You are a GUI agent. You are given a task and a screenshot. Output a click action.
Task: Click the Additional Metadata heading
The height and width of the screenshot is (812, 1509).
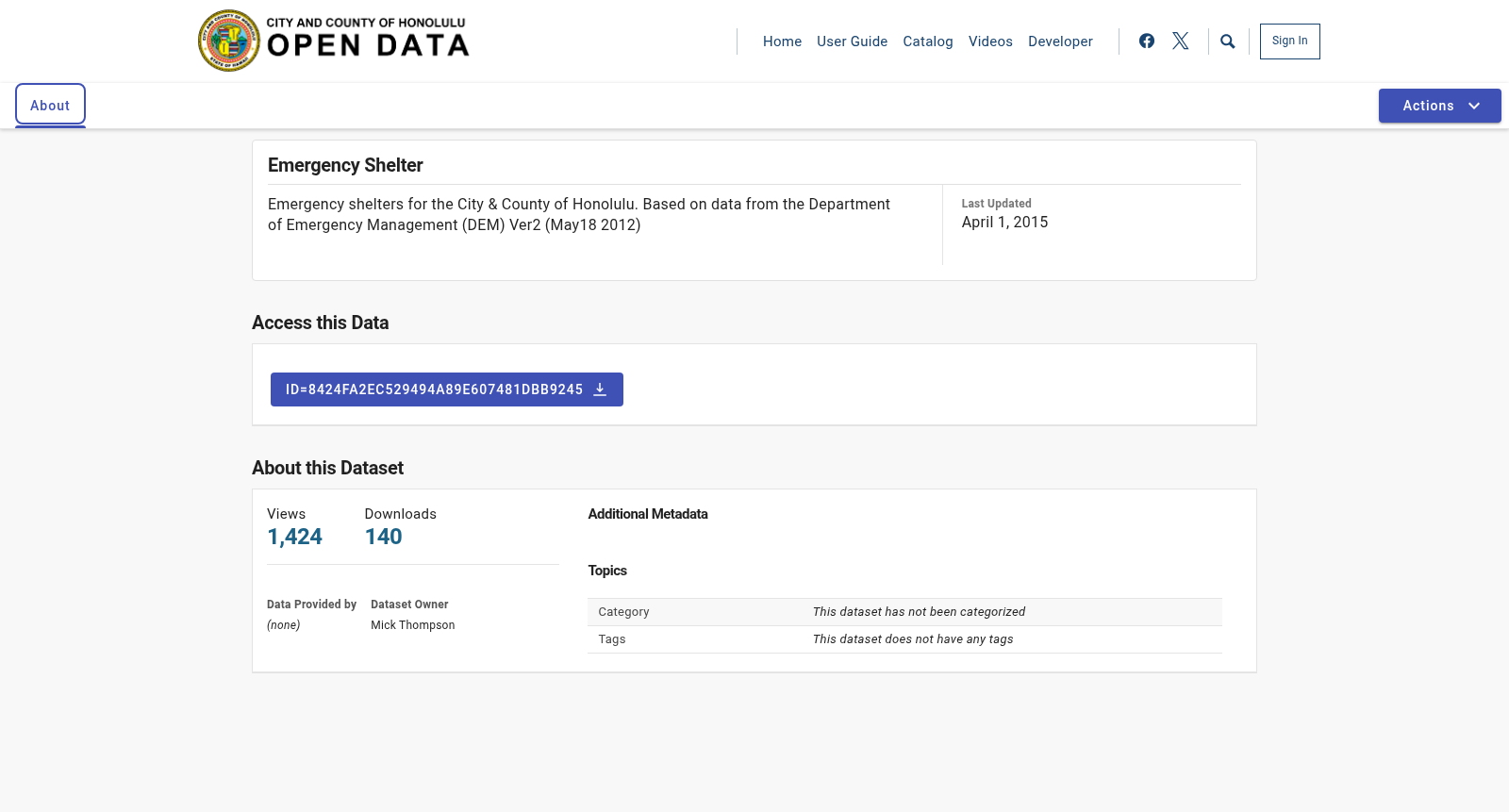[648, 514]
